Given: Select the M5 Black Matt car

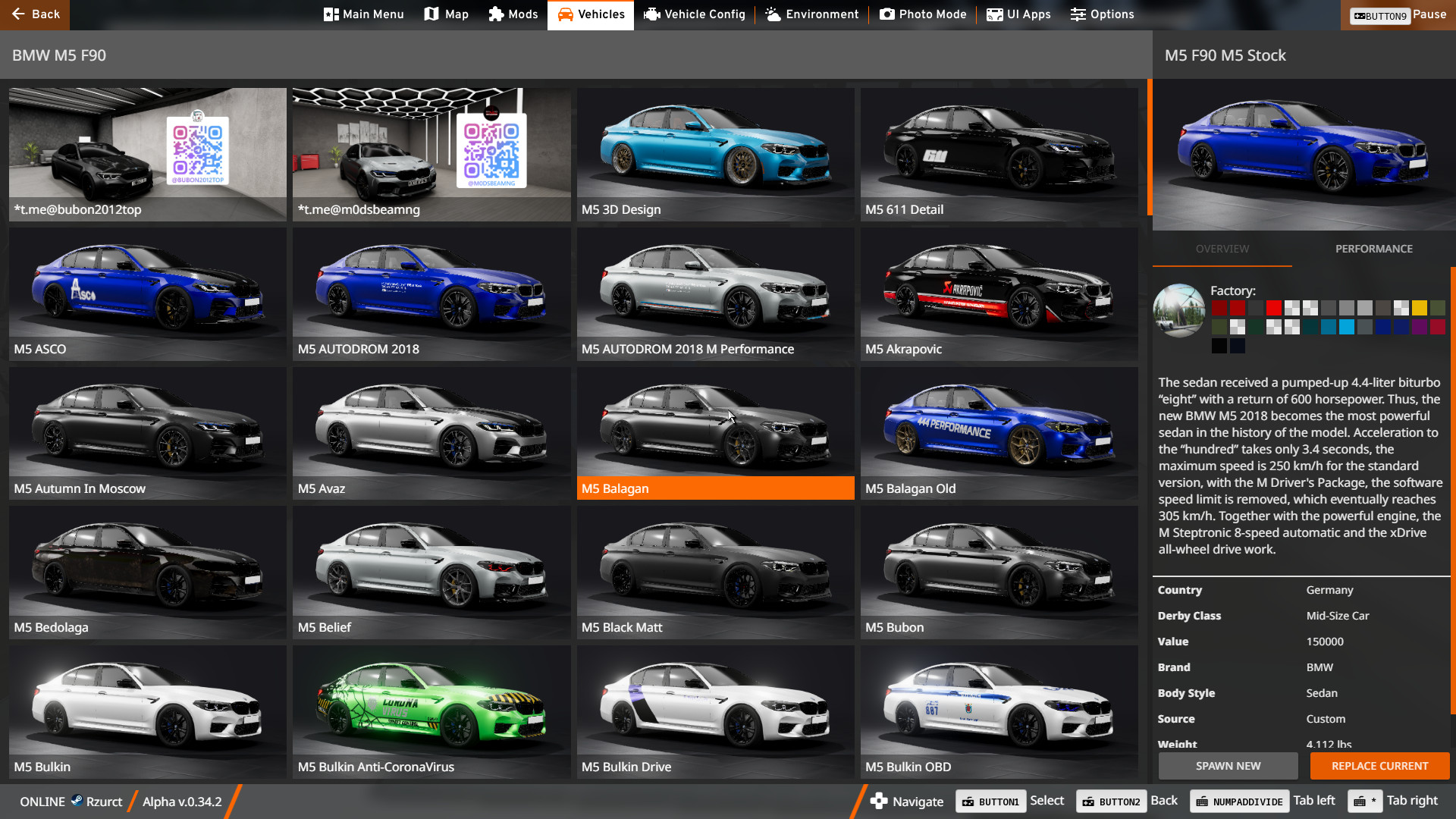Looking at the screenshot, I should 715,573.
